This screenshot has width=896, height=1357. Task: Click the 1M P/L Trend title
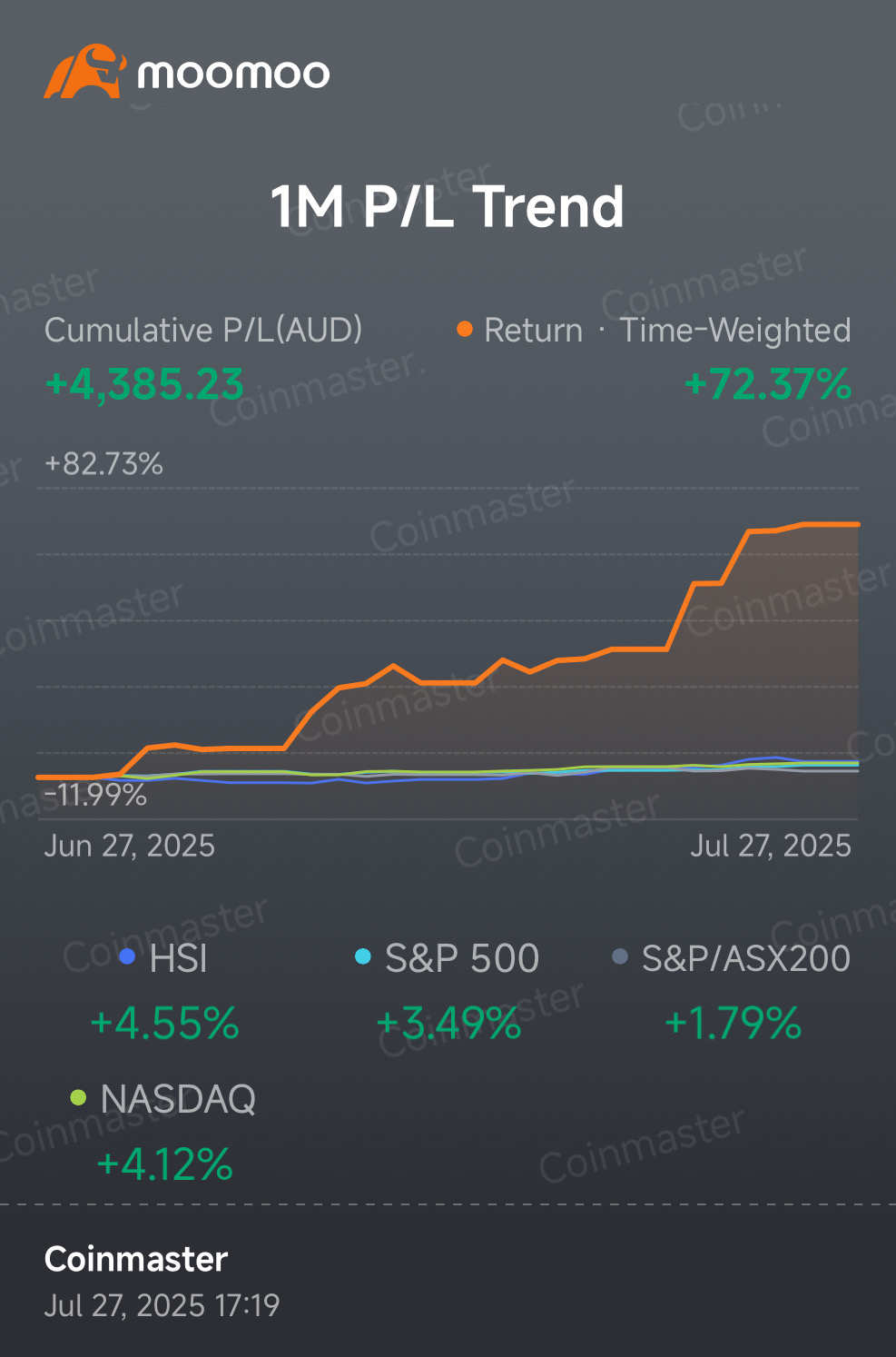click(448, 206)
